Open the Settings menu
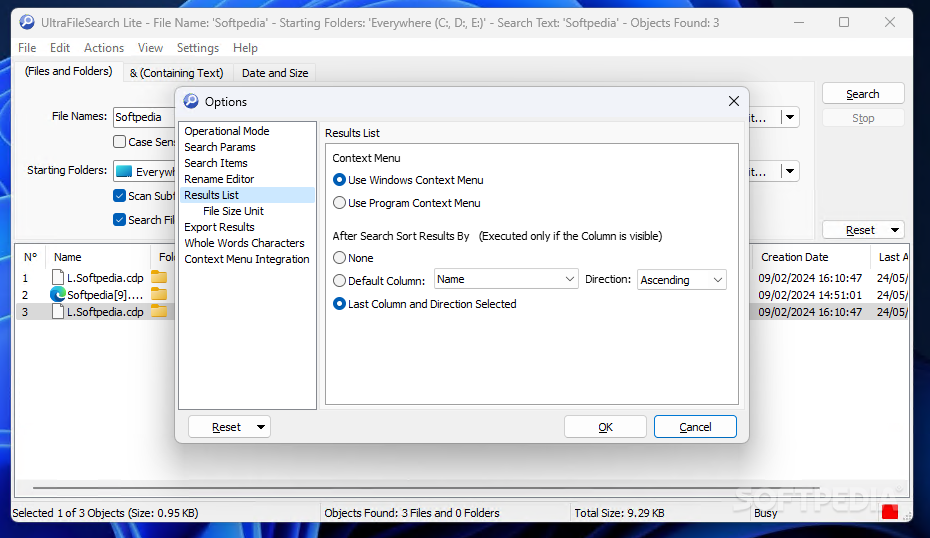Image resolution: width=930 pixels, height=538 pixels. pyautogui.click(x=198, y=47)
